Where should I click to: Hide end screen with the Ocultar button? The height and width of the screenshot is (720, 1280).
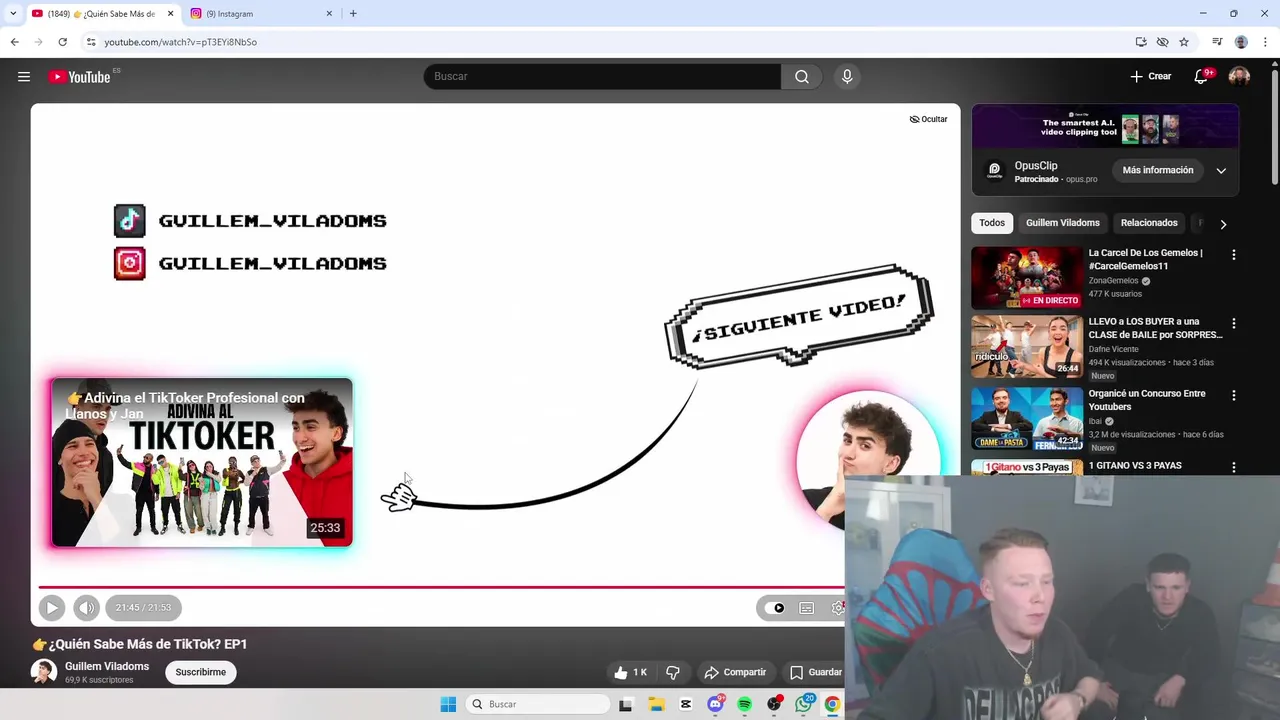click(x=928, y=119)
